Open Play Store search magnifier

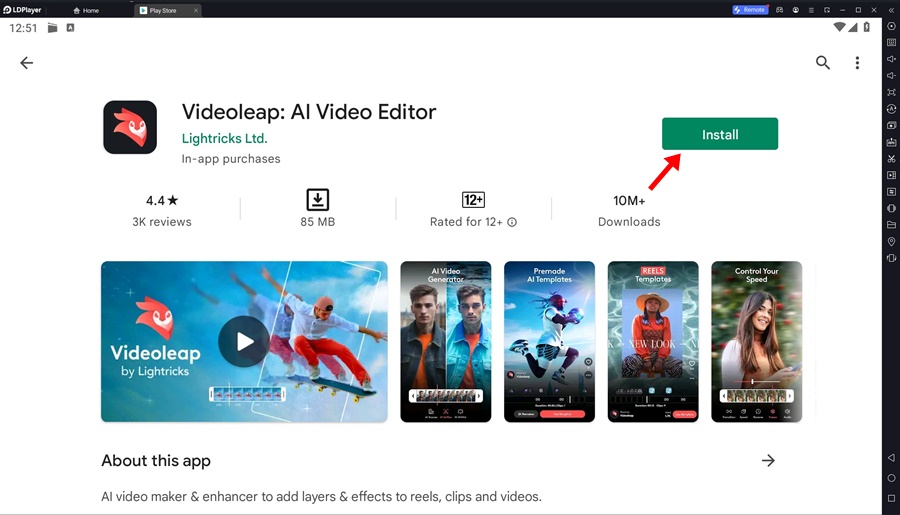[x=823, y=63]
